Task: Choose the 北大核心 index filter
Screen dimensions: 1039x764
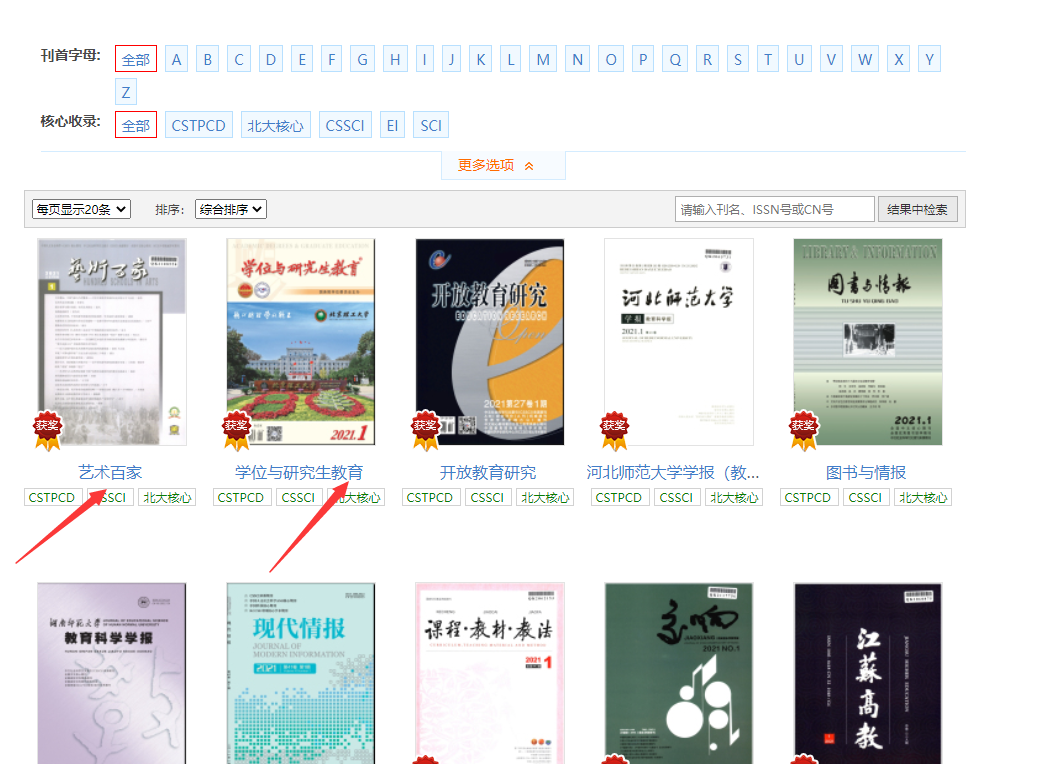Action: [275, 125]
